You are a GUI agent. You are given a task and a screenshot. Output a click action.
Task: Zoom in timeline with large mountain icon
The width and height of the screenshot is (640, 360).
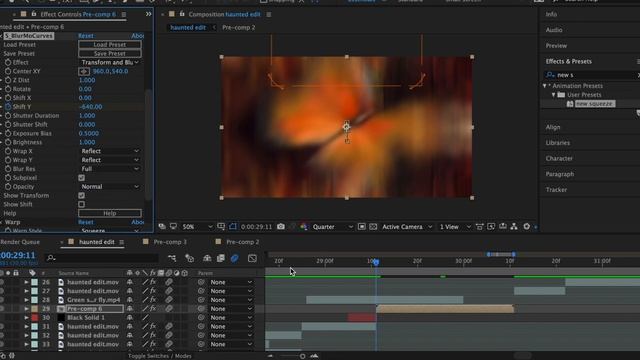tap(314, 356)
